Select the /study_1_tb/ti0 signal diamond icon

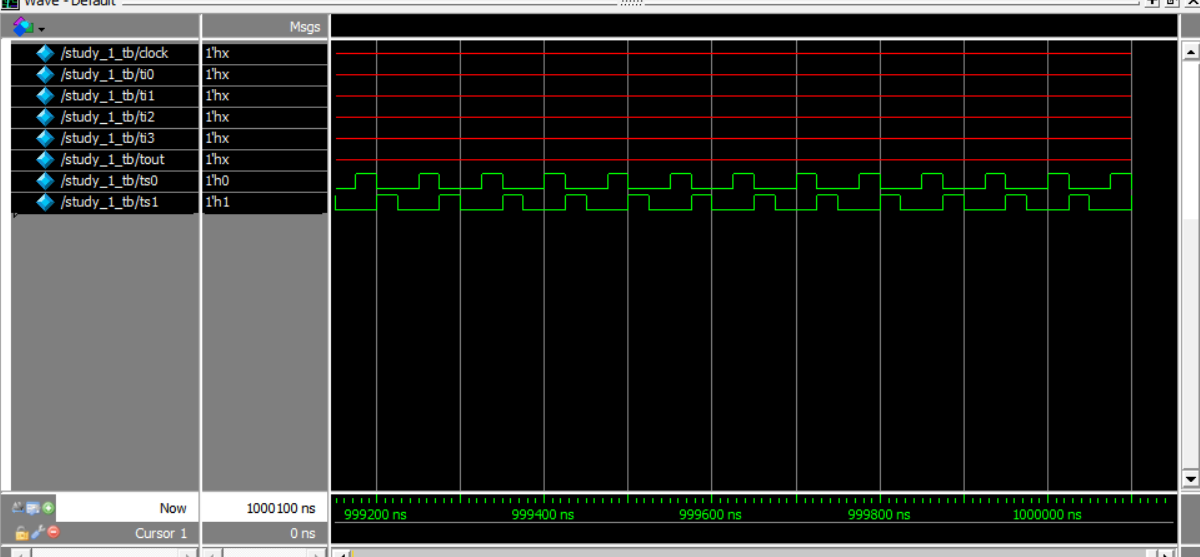point(44,75)
